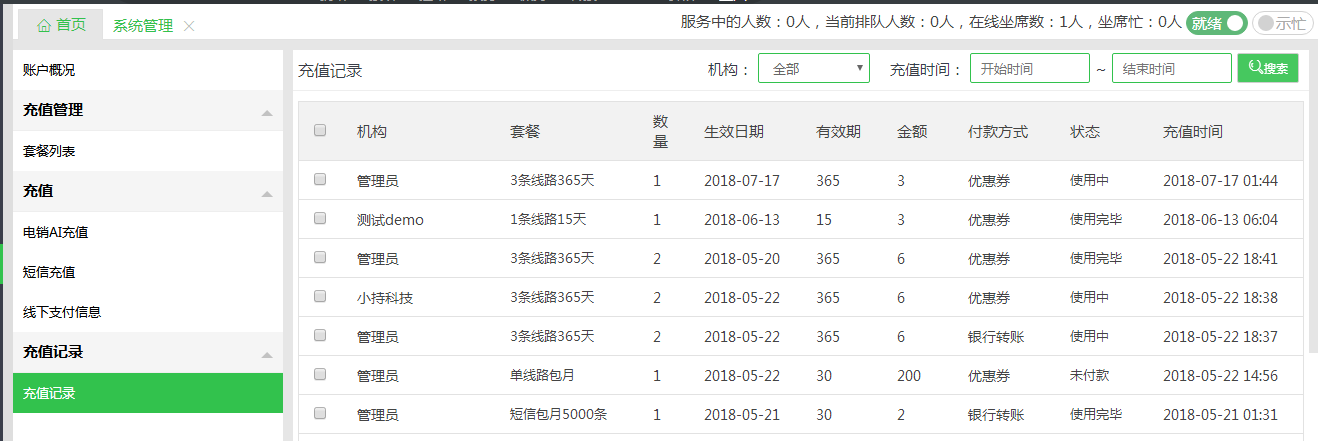The image size is (1318, 441).
Task: Click the 开始时间 date field
Action: [1029, 69]
